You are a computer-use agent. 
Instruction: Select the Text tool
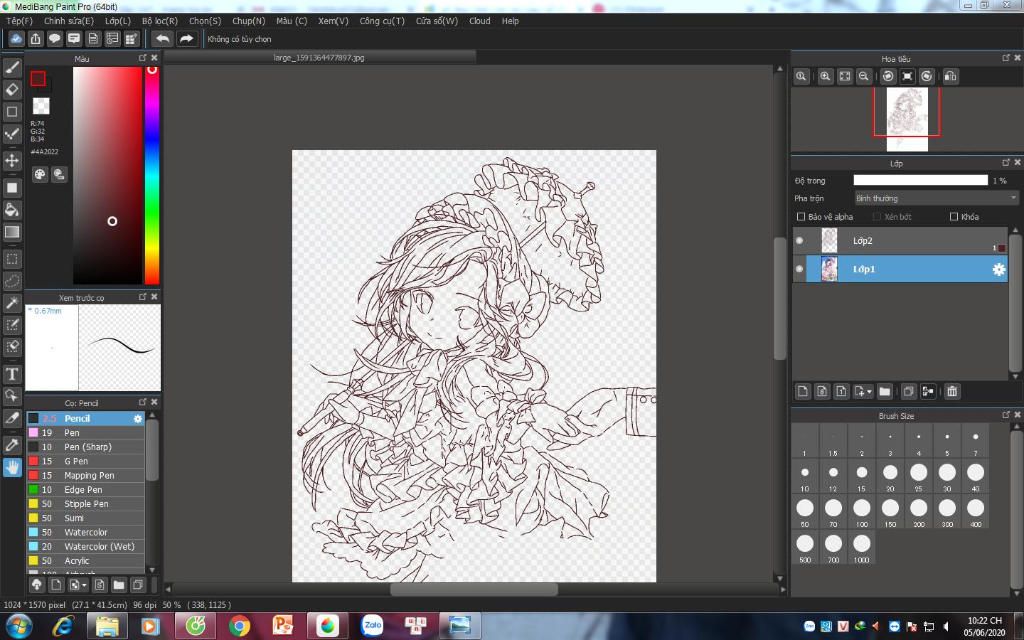(12, 374)
